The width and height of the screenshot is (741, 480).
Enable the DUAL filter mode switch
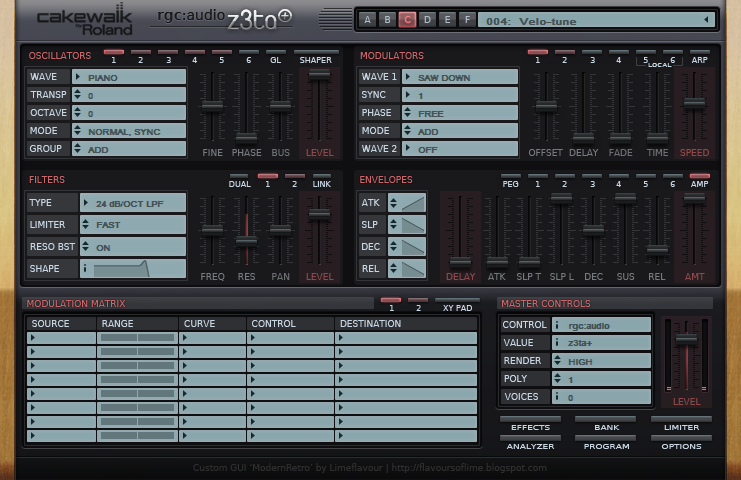tap(240, 176)
